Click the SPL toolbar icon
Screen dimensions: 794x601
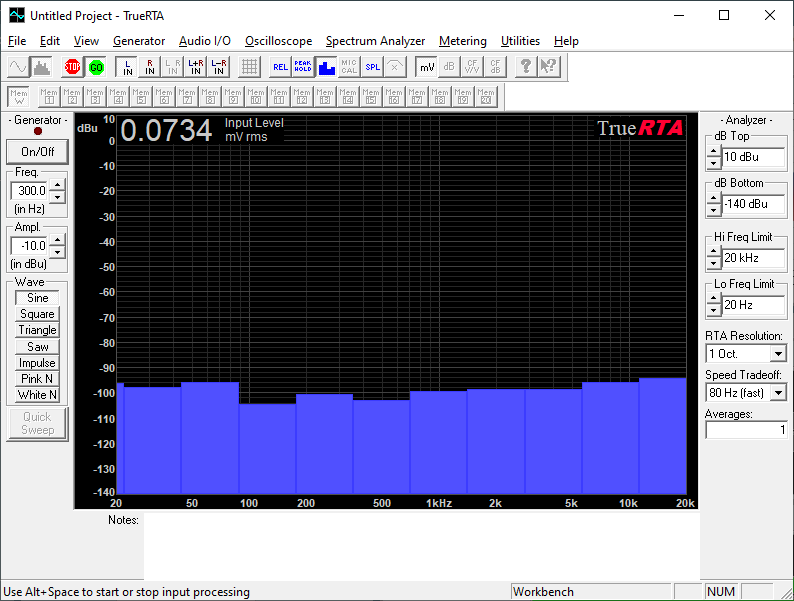click(372, 67)
